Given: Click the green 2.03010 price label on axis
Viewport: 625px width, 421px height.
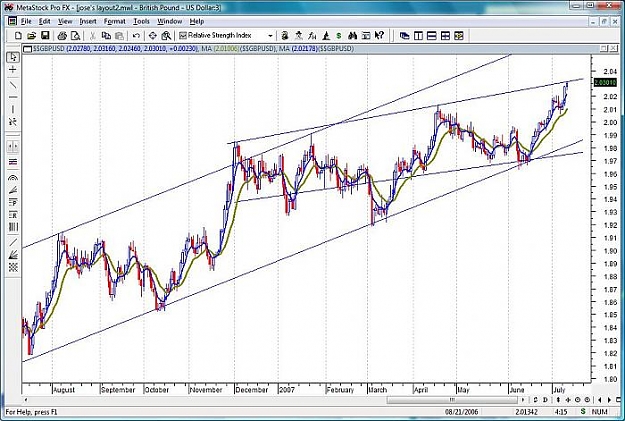Looking at the screenshot, I should coord(605,83).
